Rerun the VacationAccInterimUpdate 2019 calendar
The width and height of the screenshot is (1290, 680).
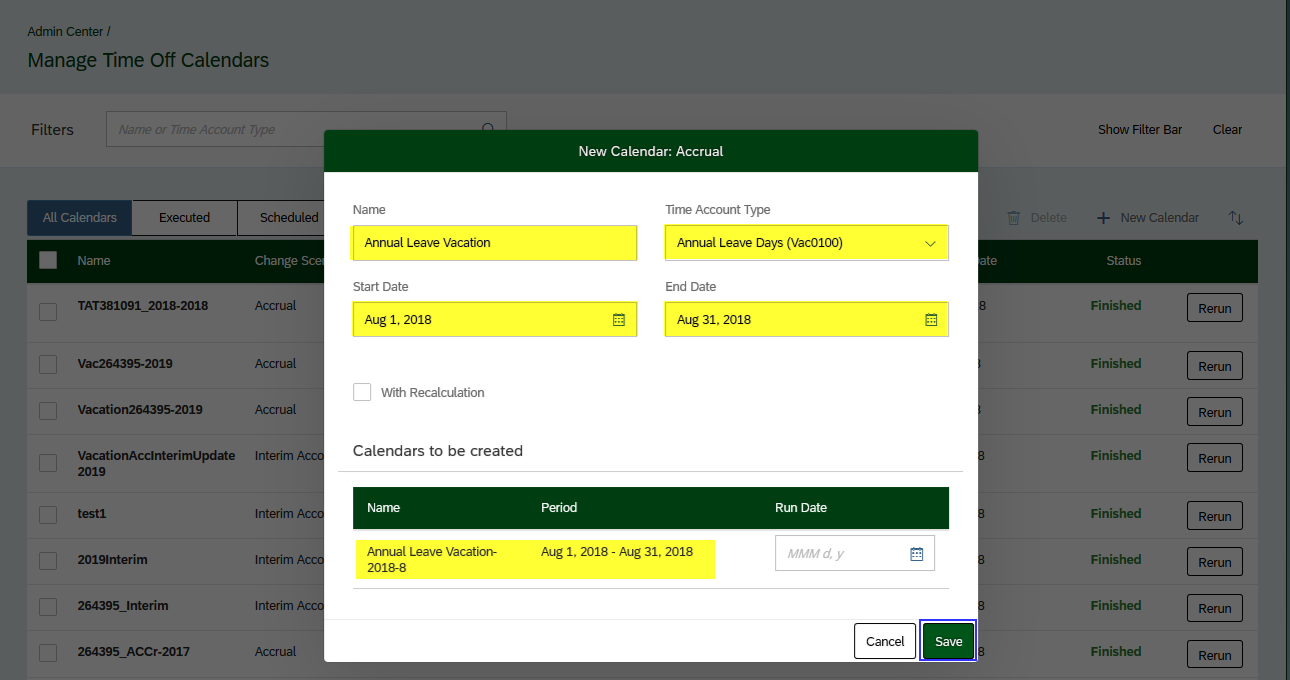[x=1215, y=458]
